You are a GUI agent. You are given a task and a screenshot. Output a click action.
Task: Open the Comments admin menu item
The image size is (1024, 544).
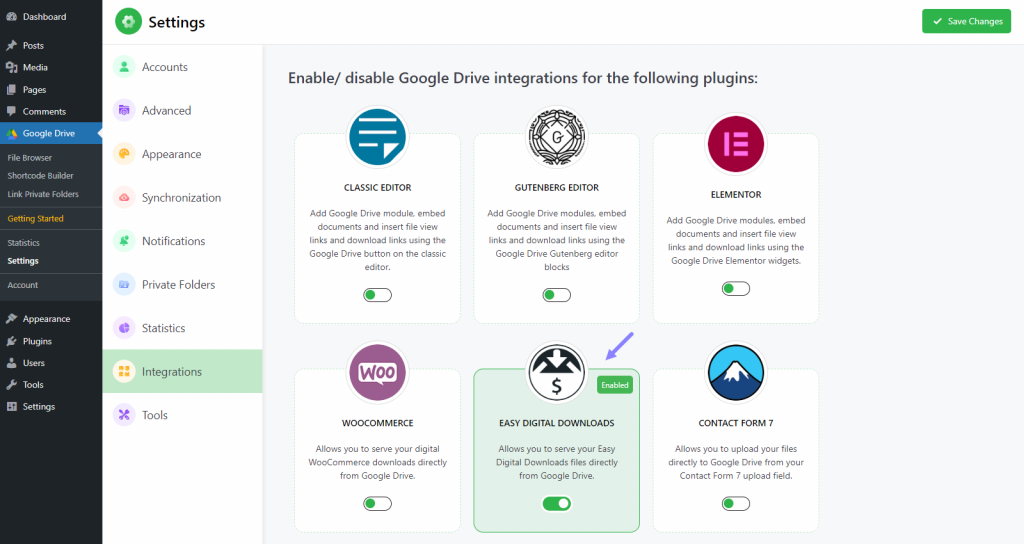click(51, 111)
